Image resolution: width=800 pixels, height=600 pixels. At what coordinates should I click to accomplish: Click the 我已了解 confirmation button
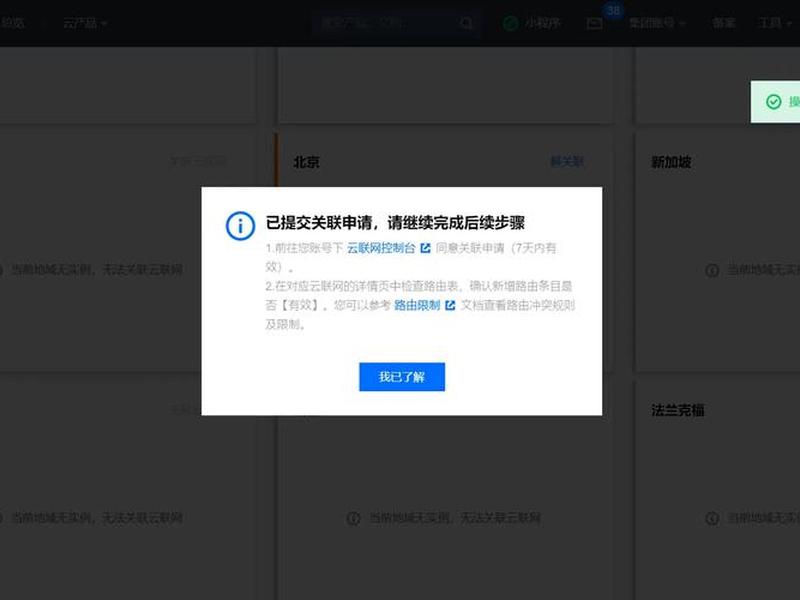pyautogui.click(x=402, y=377)
